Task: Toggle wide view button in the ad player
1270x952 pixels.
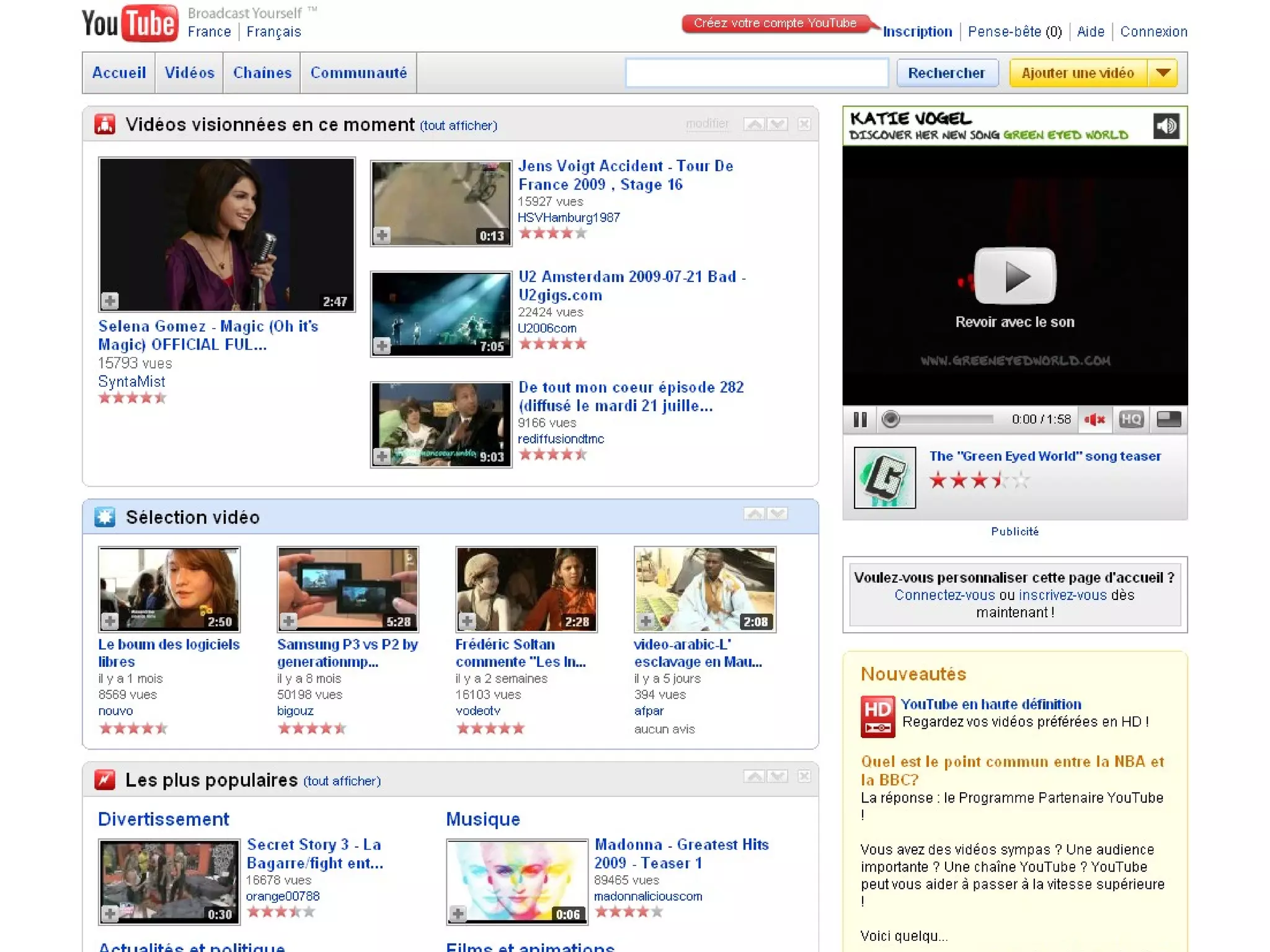Action: click(x=1169, y=420)
